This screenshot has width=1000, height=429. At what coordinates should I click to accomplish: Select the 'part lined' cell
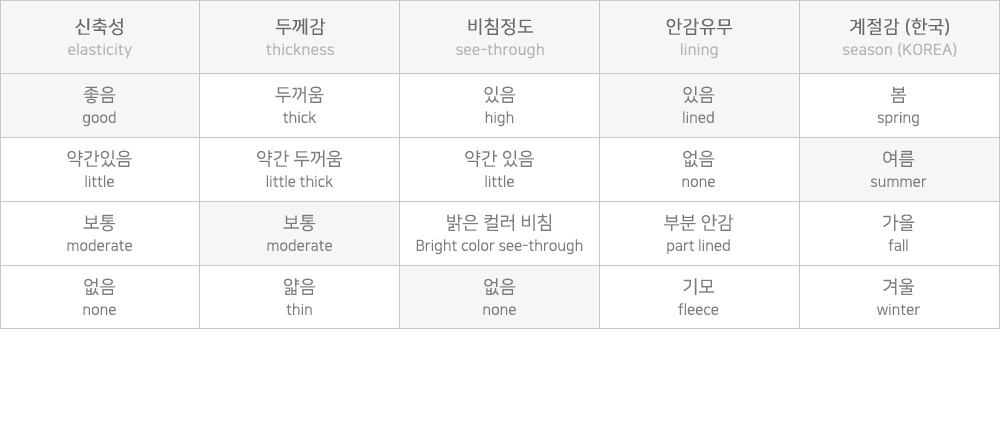[699, 234]
